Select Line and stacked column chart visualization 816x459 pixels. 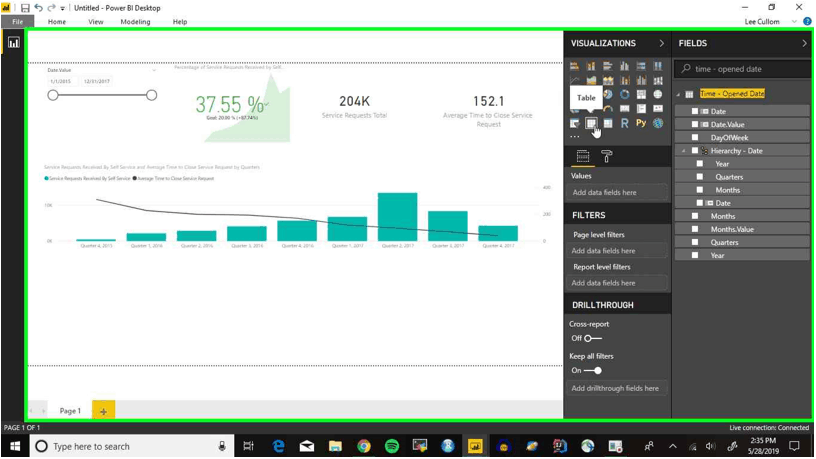pos(624,80)
